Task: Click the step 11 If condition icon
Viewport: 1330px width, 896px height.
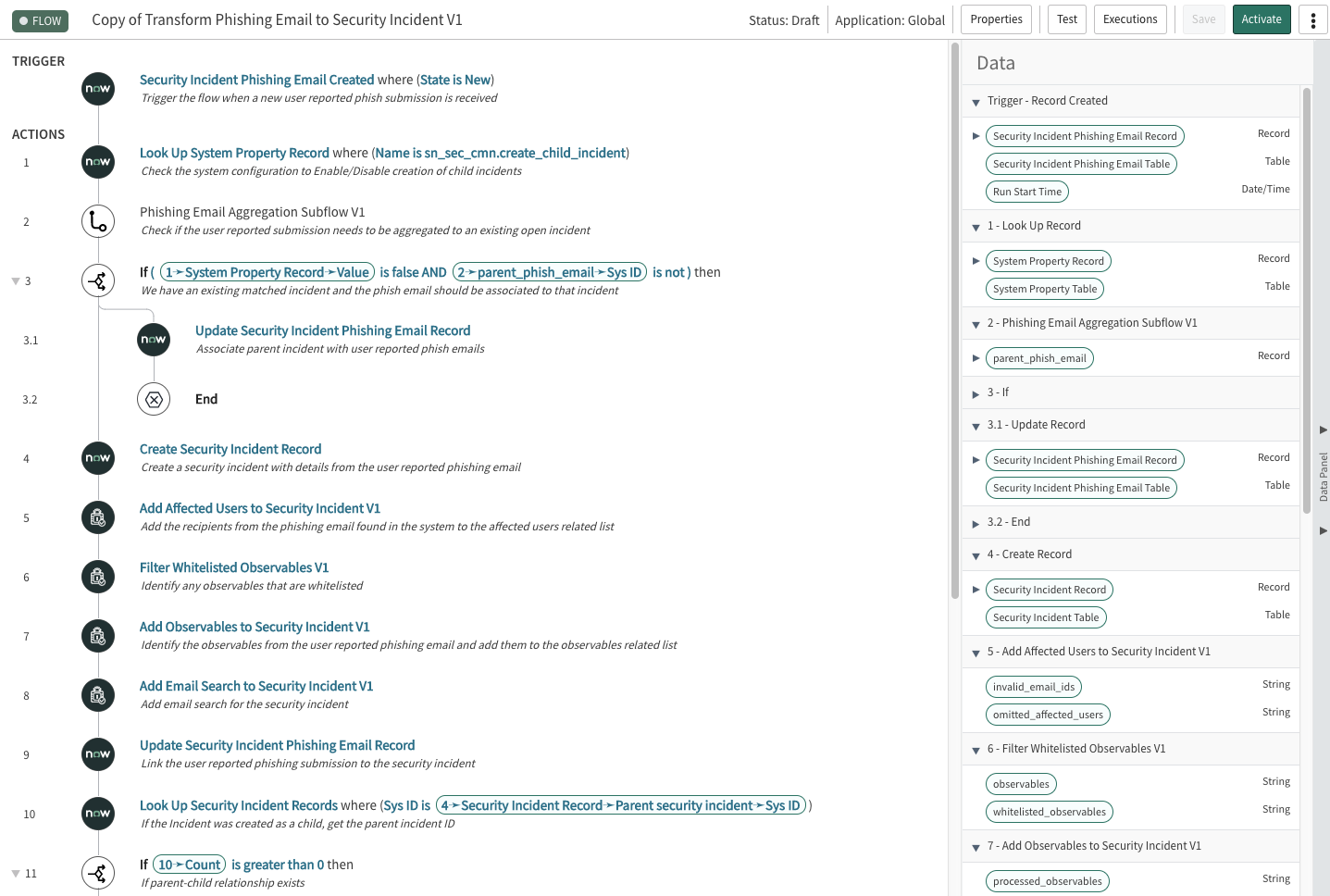Action: 98,873
